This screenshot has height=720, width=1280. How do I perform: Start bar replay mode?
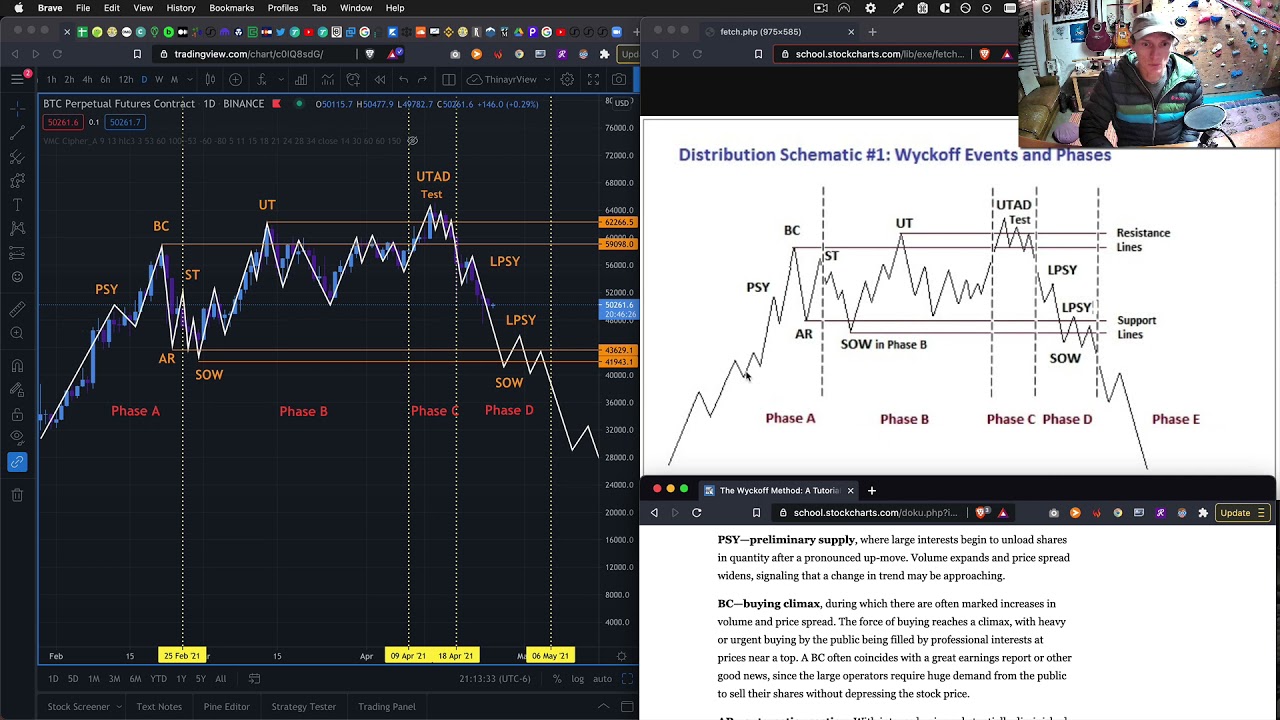(x=380, y=79)
